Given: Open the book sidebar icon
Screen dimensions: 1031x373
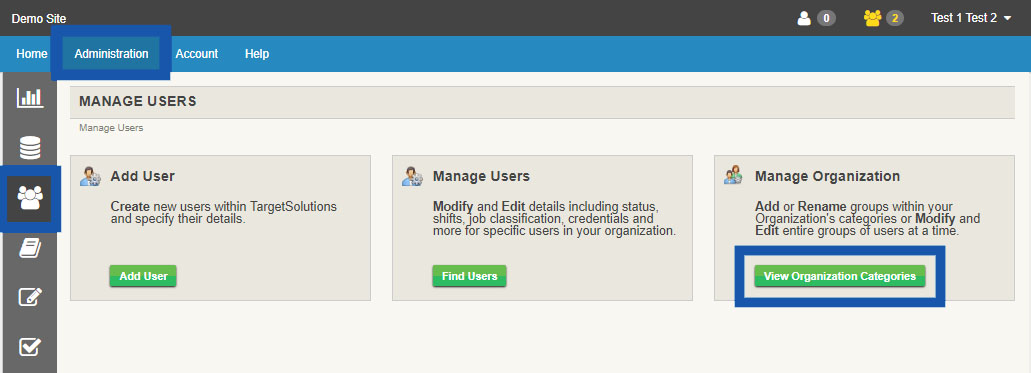Looking at the screenshot, I should [x=30, y=248].
